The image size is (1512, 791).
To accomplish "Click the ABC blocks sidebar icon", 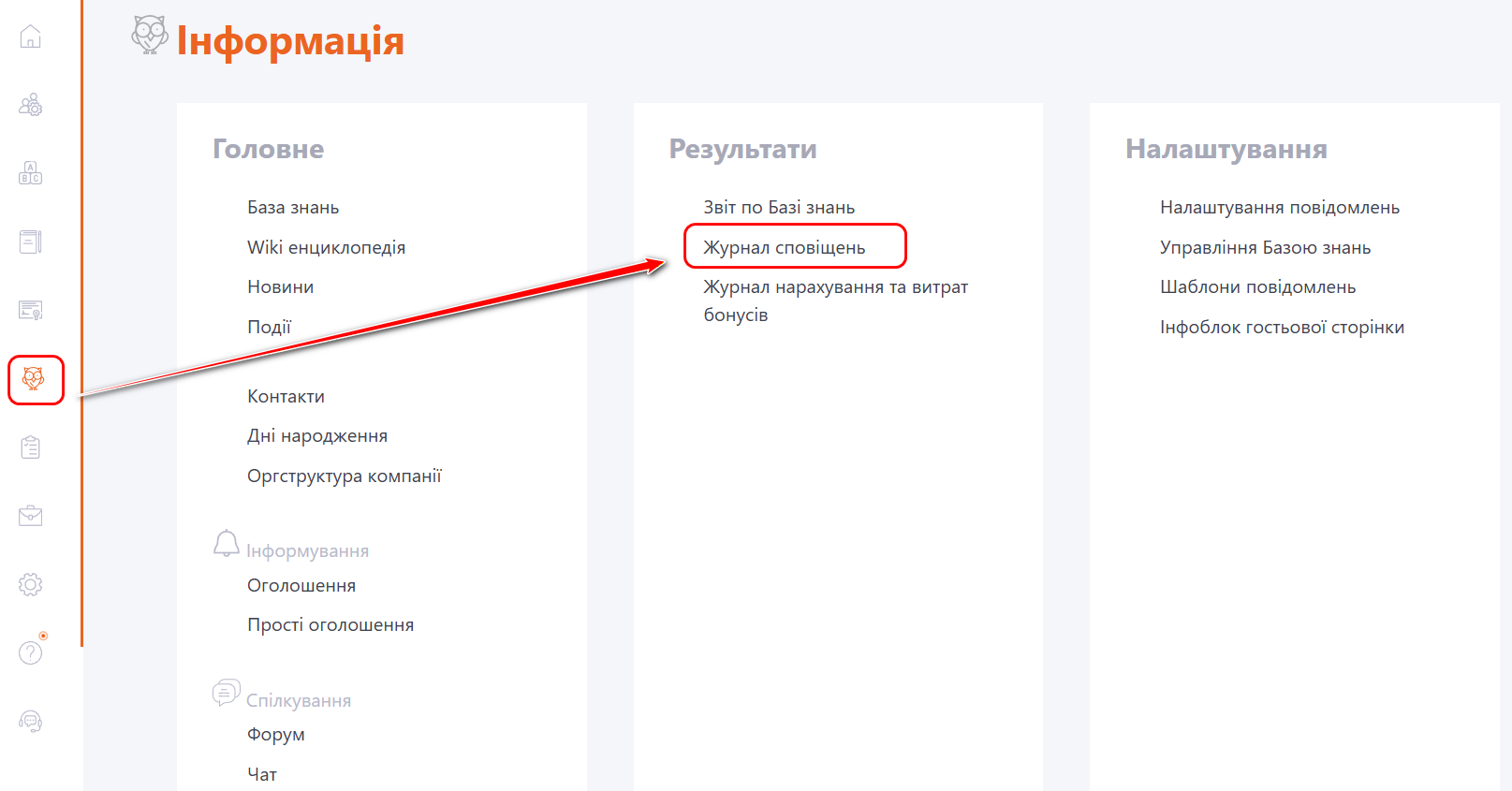I will [31, 173].
